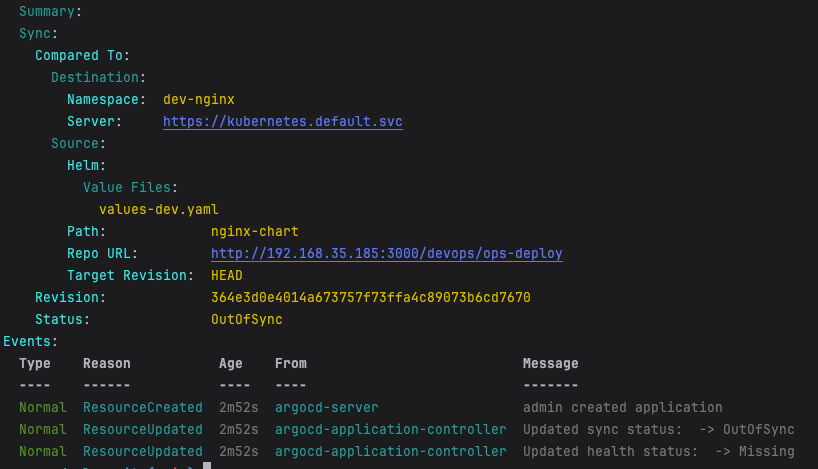Click the Events section heading
Viewport: 818px width, 469px height.
click(30, 342)
